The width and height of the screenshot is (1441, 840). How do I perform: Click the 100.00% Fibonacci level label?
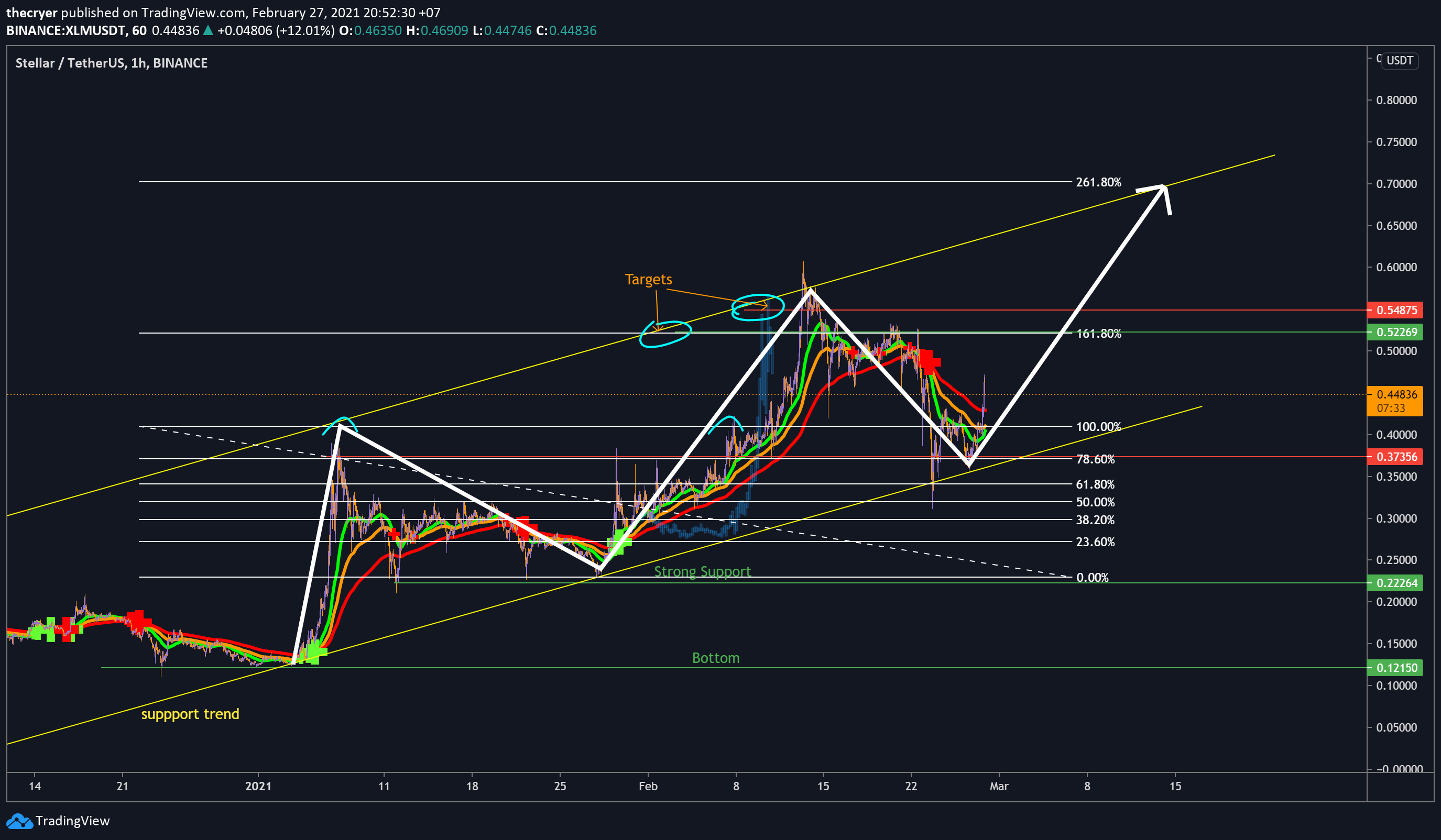(1098, 427)
